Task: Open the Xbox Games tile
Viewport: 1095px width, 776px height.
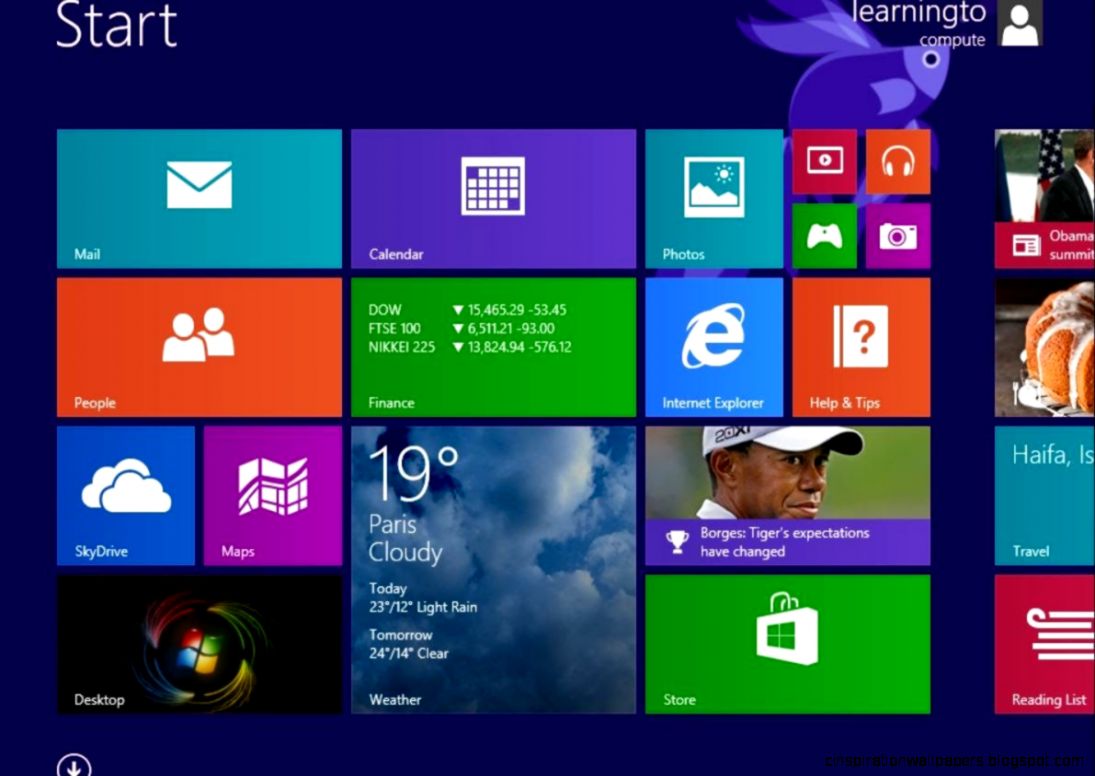Action: point(824,237)
